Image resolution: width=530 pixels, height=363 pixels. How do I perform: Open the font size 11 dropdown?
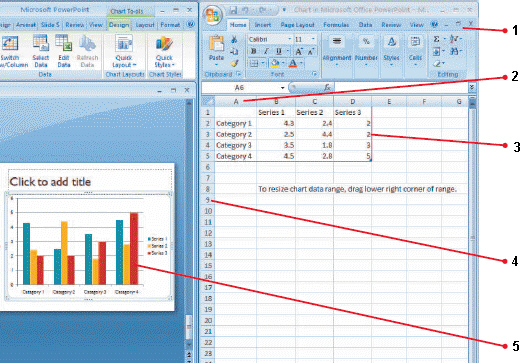point(313,40)
